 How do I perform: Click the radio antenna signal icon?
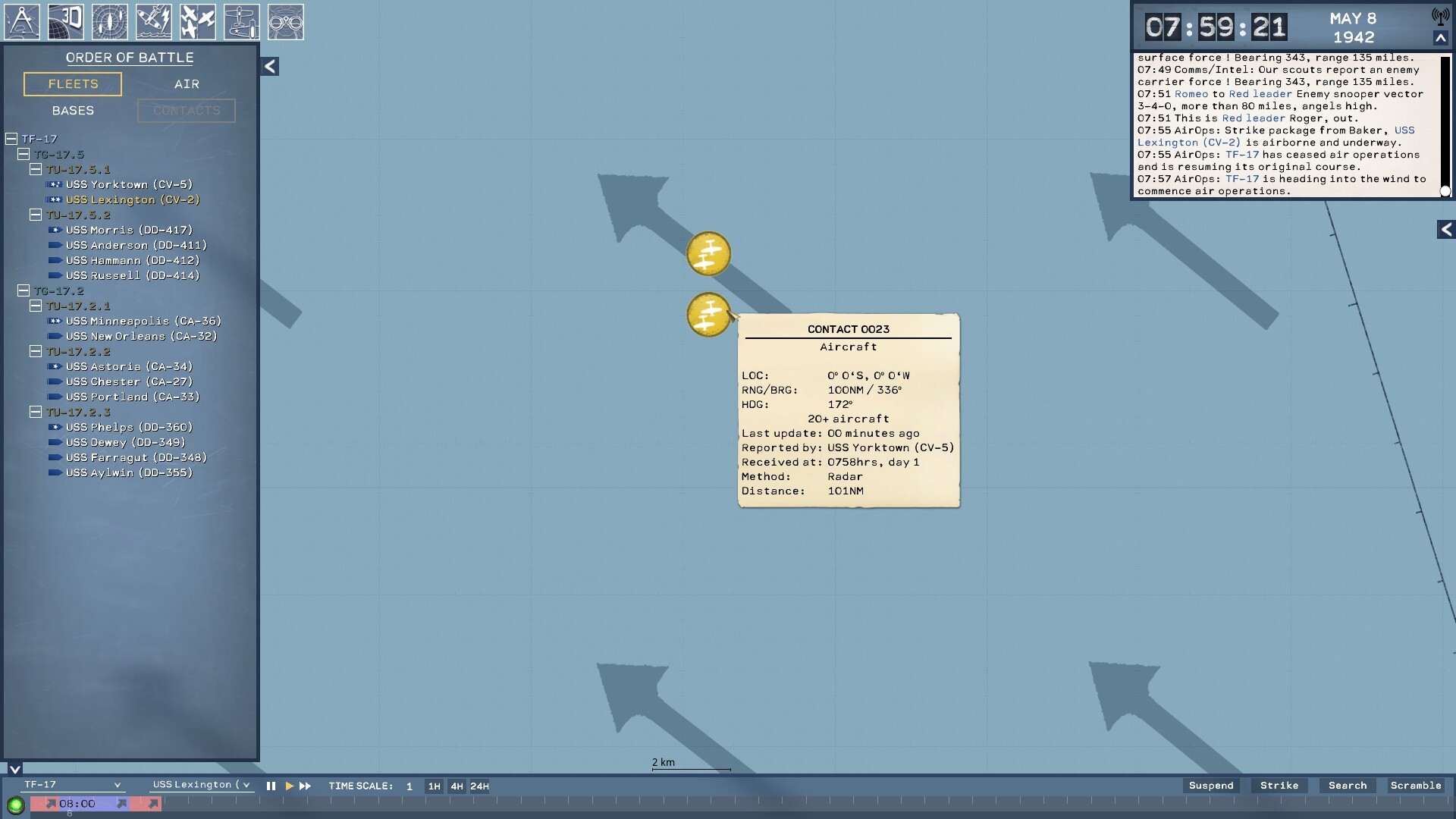(1440, 16)
